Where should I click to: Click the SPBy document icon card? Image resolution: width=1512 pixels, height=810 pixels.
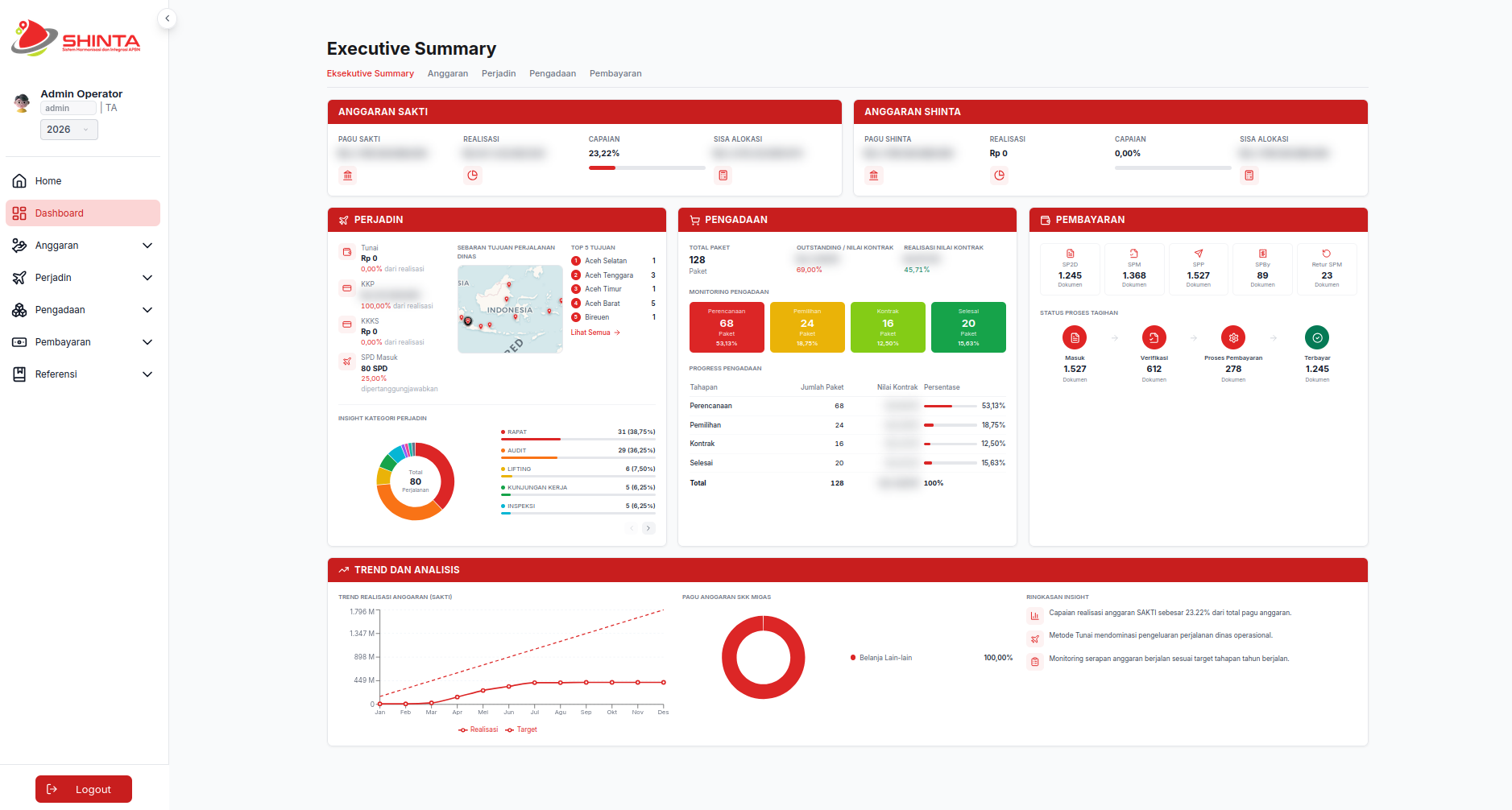pyautogui.click(x=1262, y=269)
